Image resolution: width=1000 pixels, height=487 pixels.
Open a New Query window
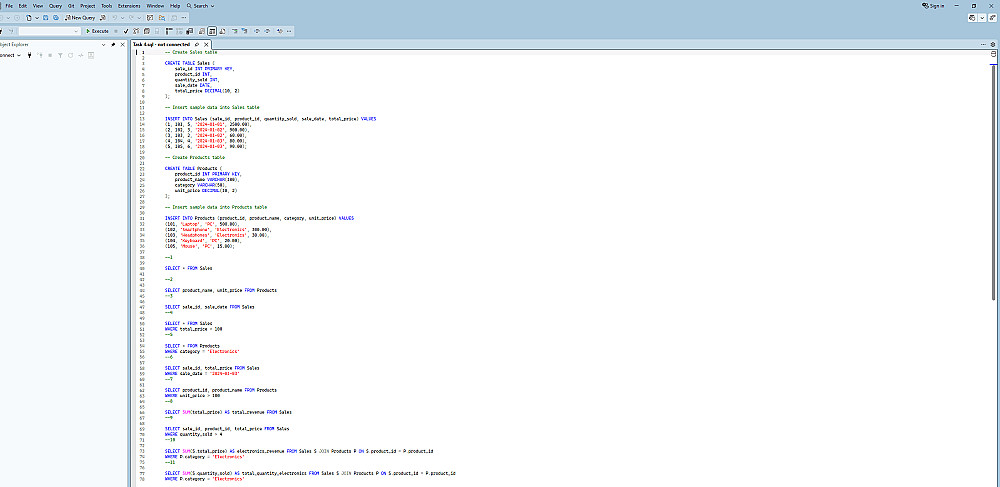click(80, 18)
